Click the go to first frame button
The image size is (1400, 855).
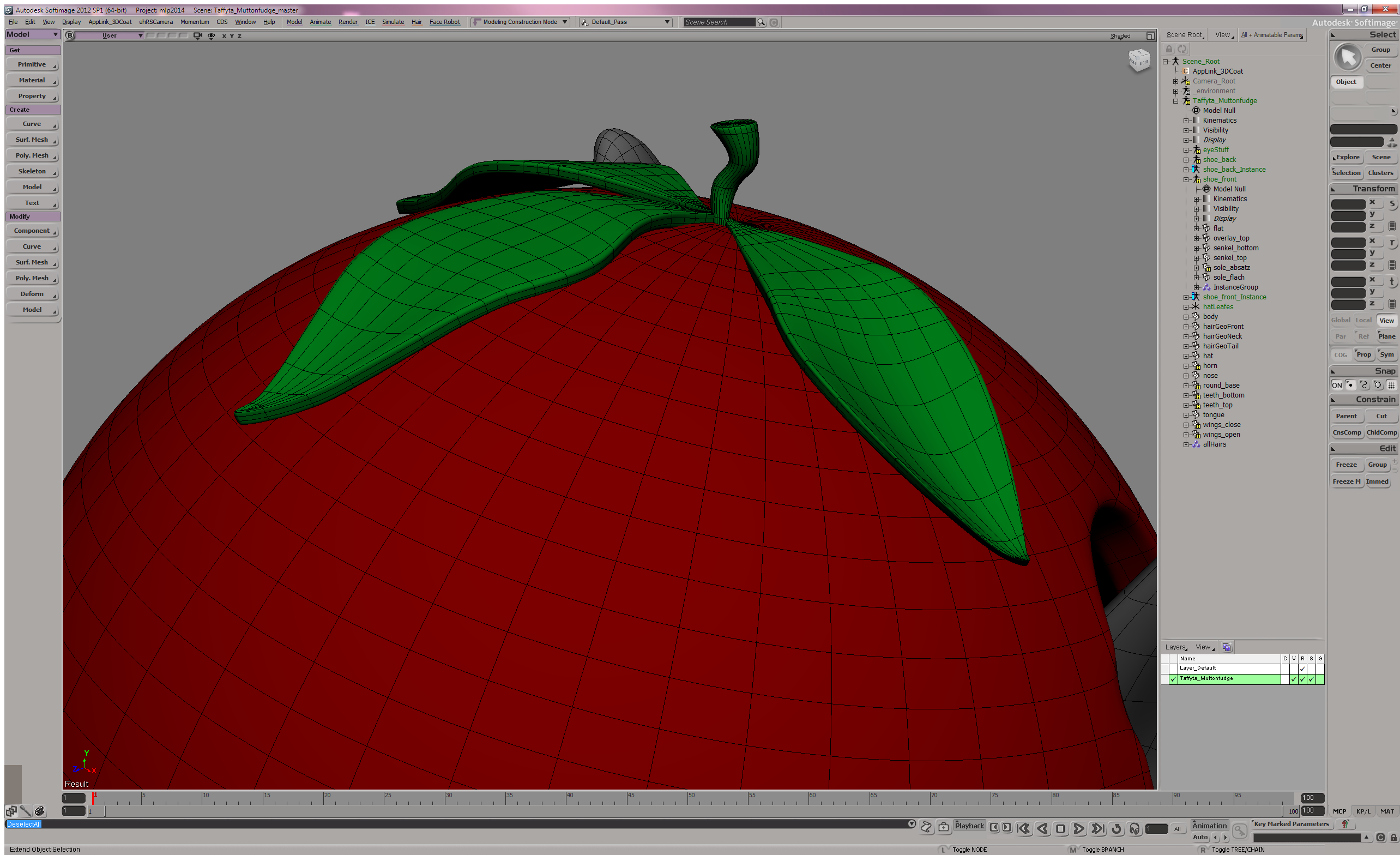tap(1024, 829)
